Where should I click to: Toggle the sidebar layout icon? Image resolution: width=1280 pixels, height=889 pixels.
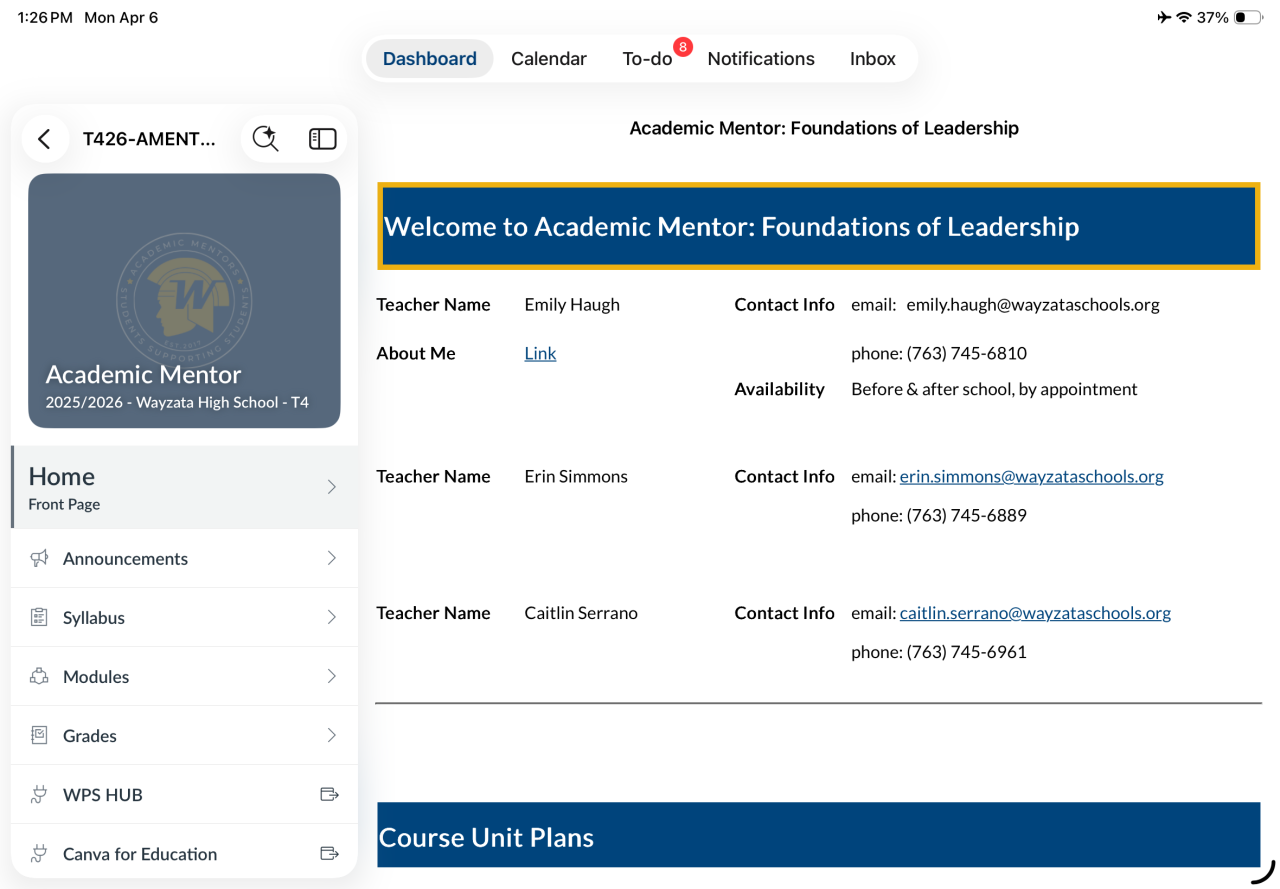click(322, 139)
